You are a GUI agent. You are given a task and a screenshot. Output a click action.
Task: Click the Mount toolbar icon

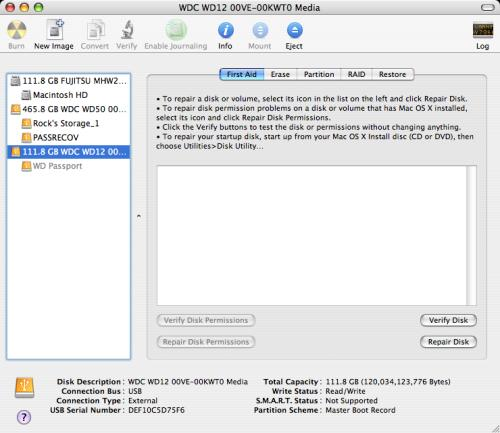click(260, 31)
